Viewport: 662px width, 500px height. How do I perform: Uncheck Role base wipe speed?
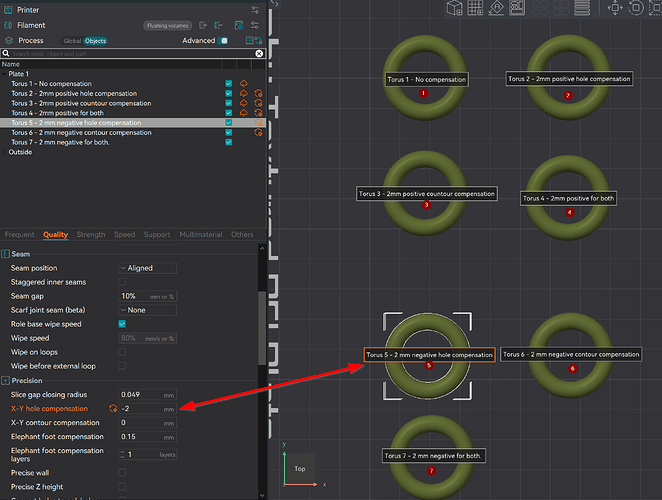122,324
